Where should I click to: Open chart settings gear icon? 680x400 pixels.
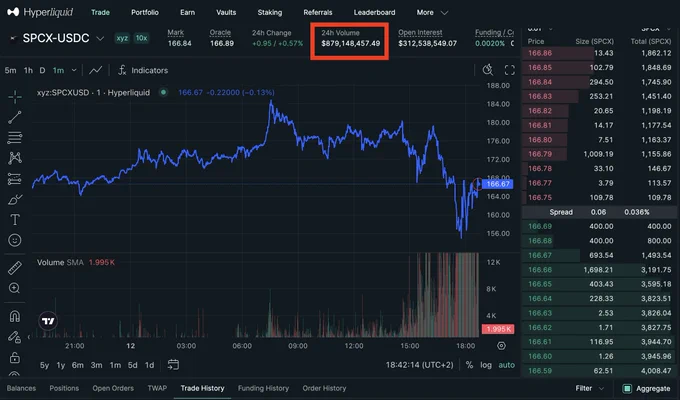pos(501,346)
